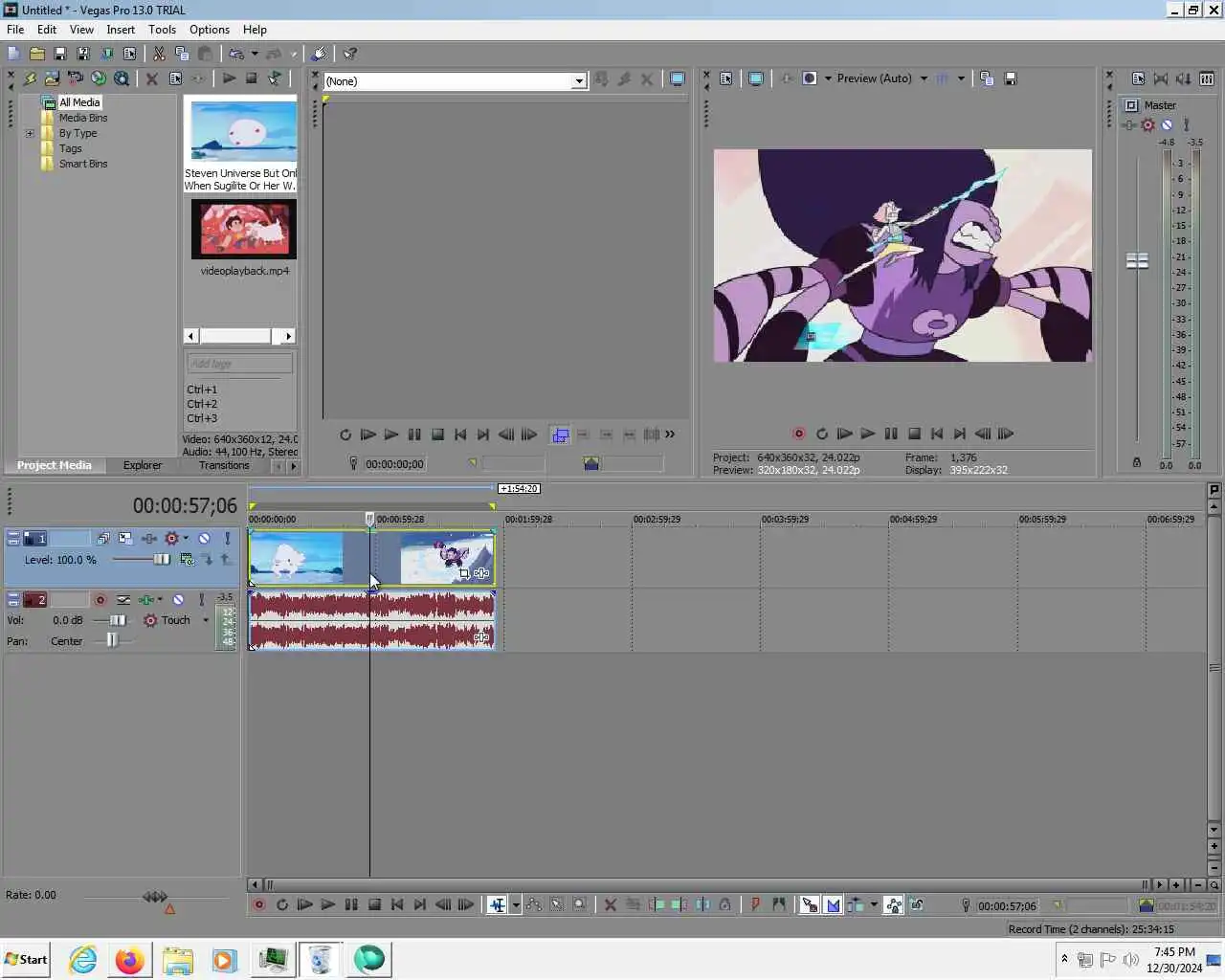This screenshot has width=1225, height=980.
Task: Open Overlays dropdown arrow in preview toolbar
Action: (961, 78)
